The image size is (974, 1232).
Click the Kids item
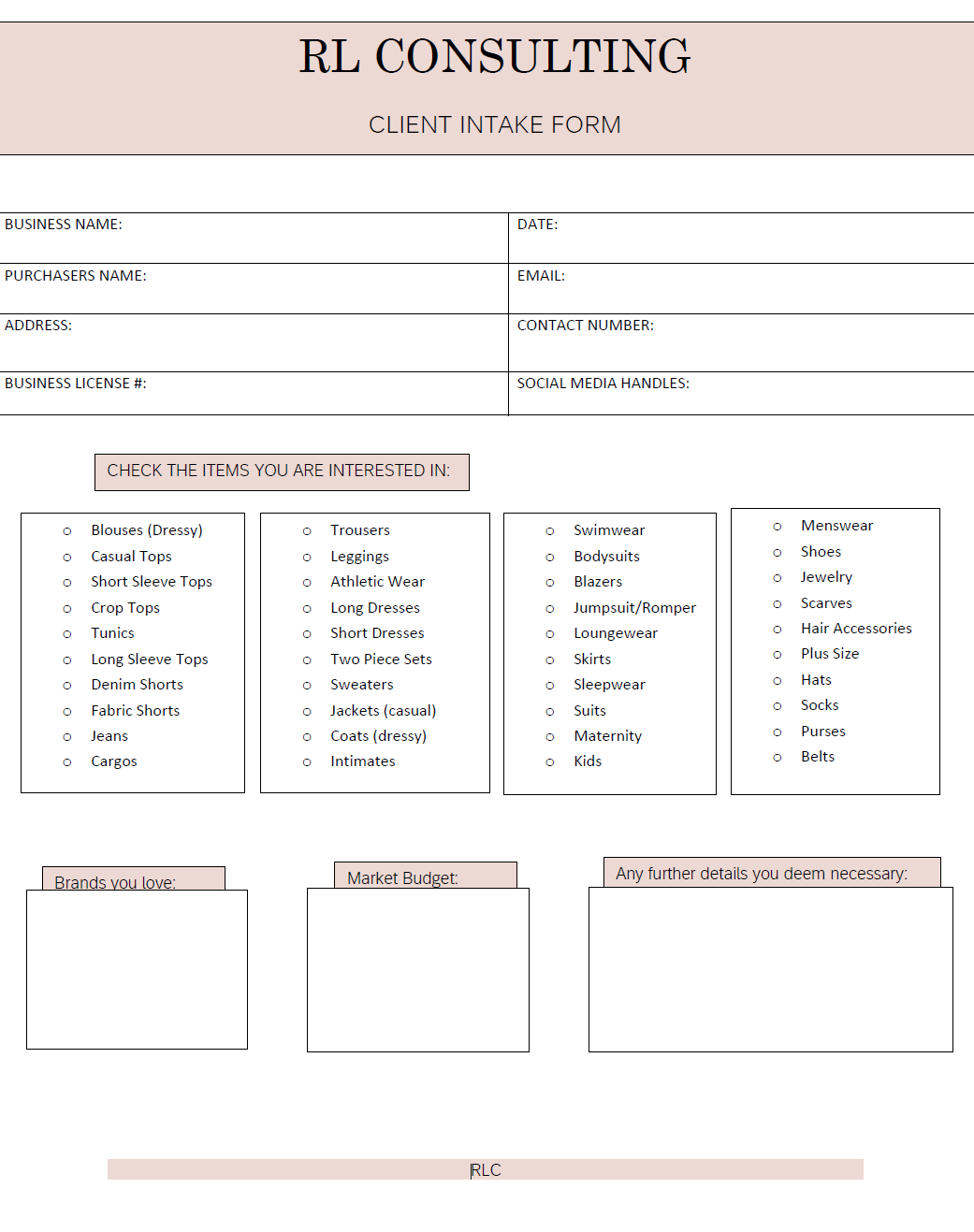588,761
